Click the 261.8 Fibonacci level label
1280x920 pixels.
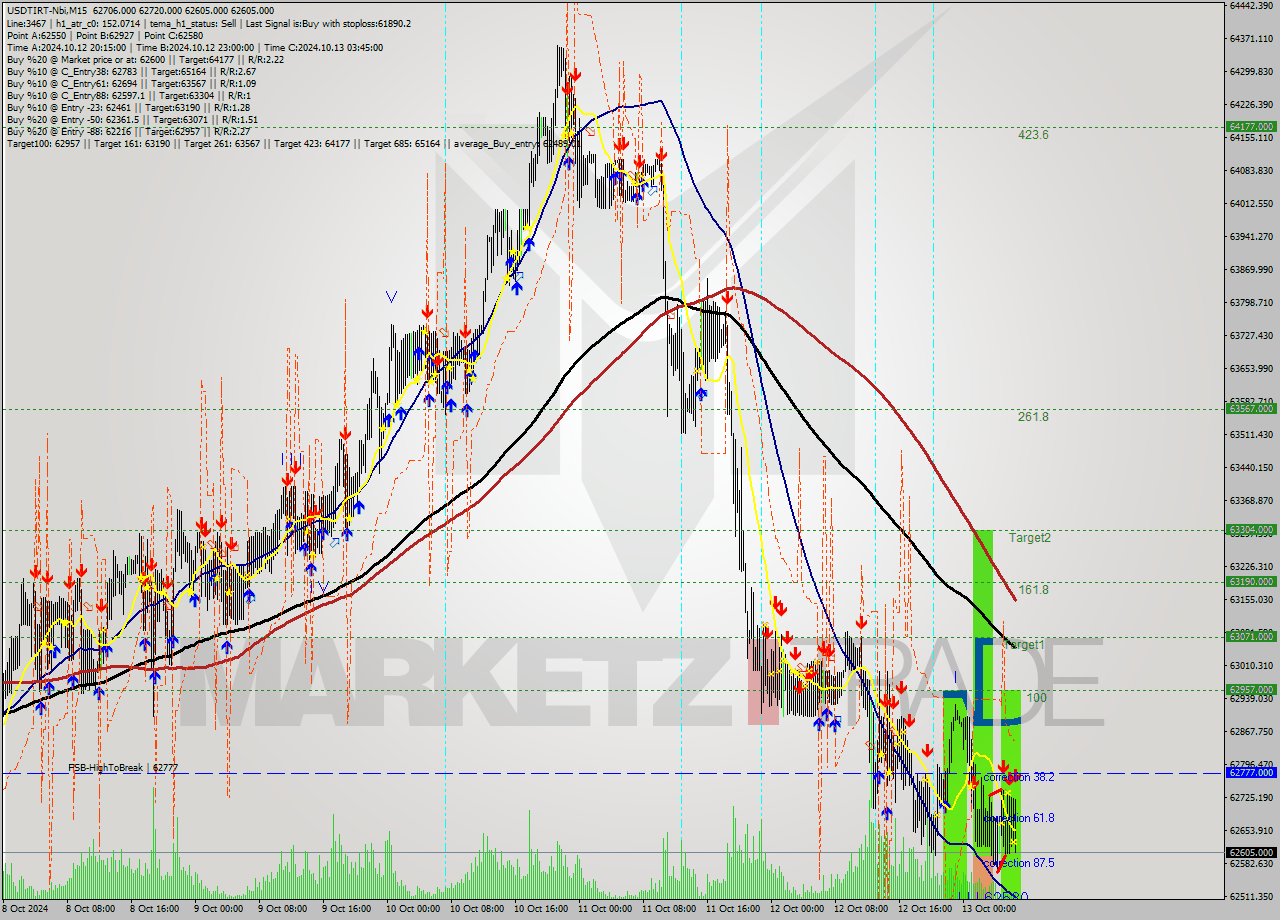pyautogui.click(x=1033, y=416)
